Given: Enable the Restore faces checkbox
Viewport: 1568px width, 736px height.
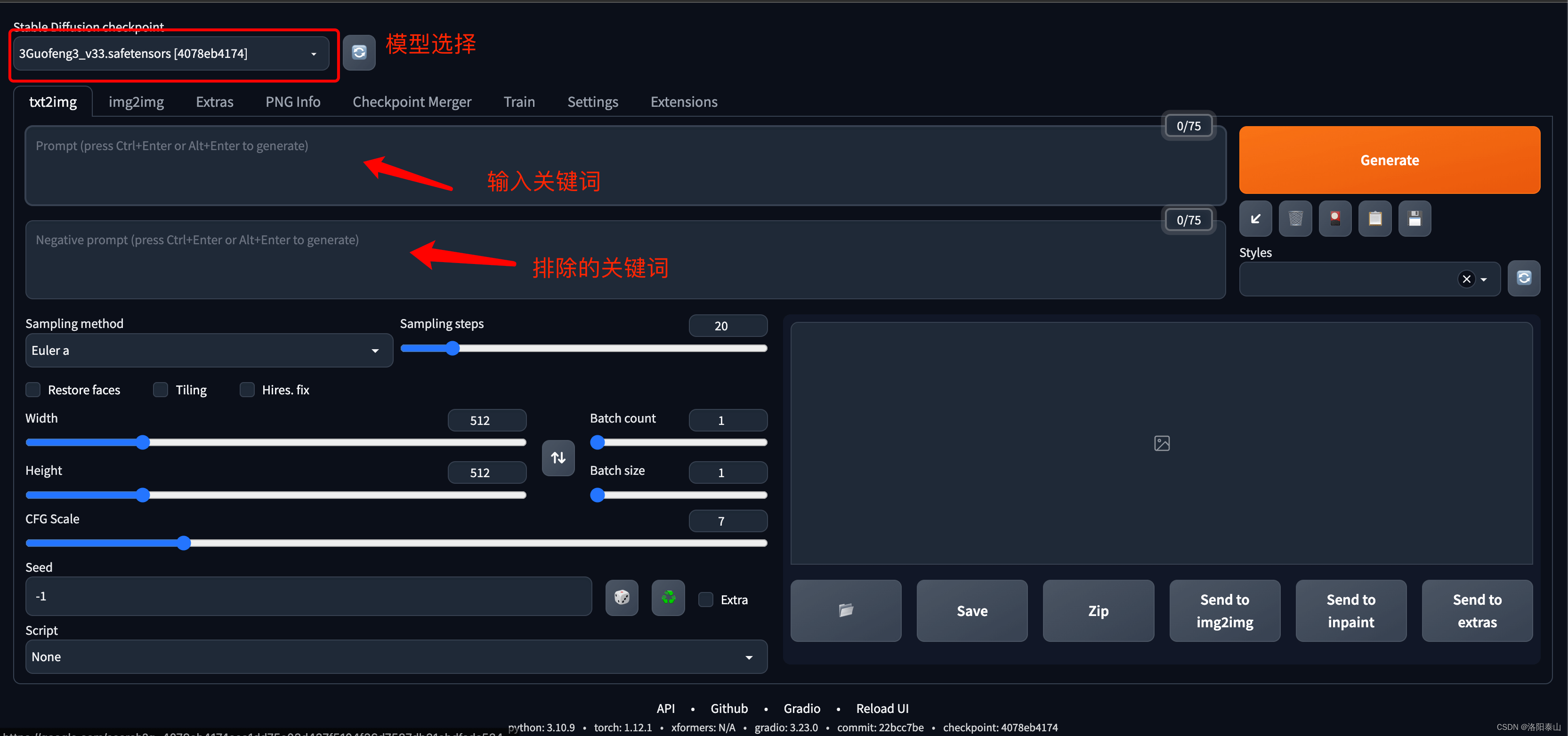Looking at the screenshot, I should [x=33, y=389].
